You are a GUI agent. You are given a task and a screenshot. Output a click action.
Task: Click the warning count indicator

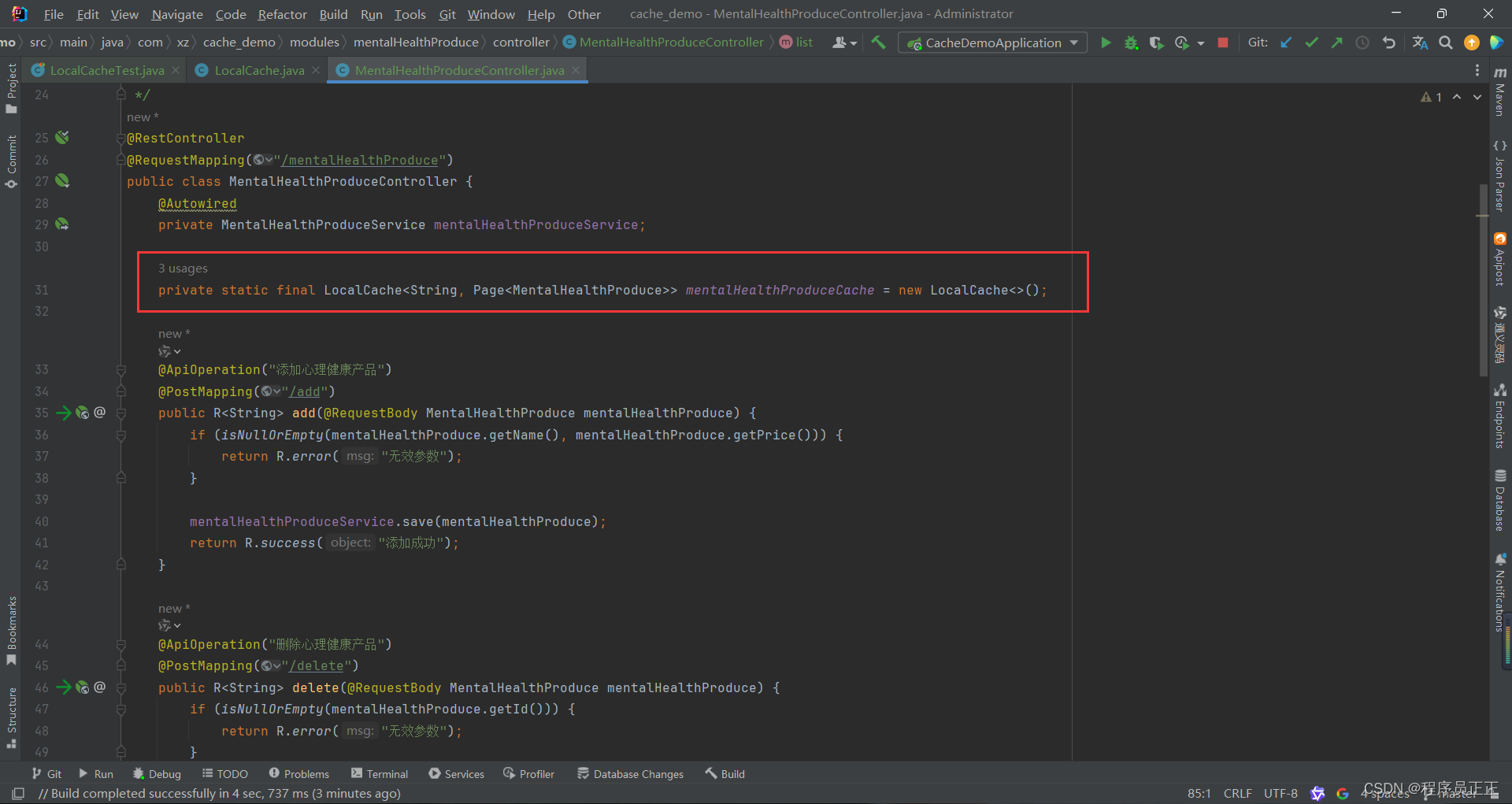click(1431, 97)
